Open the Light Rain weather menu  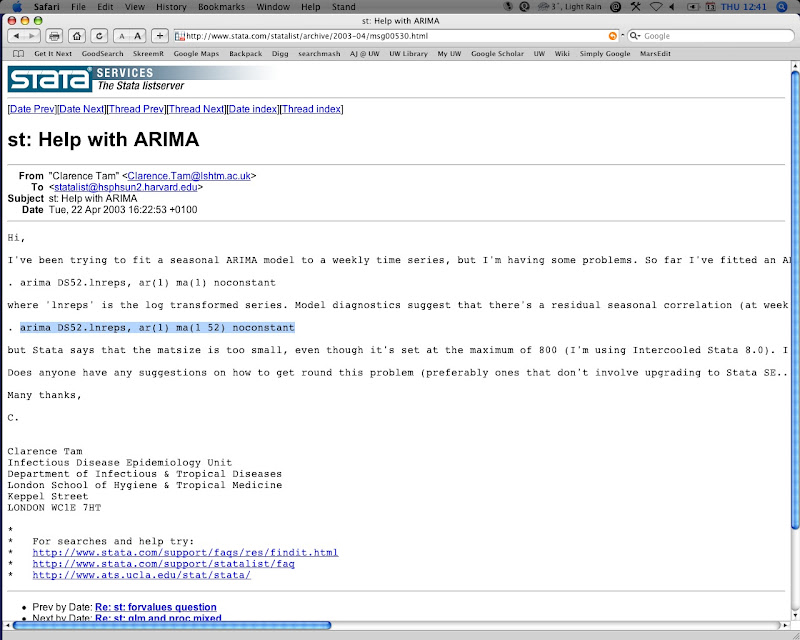(557, 6)
